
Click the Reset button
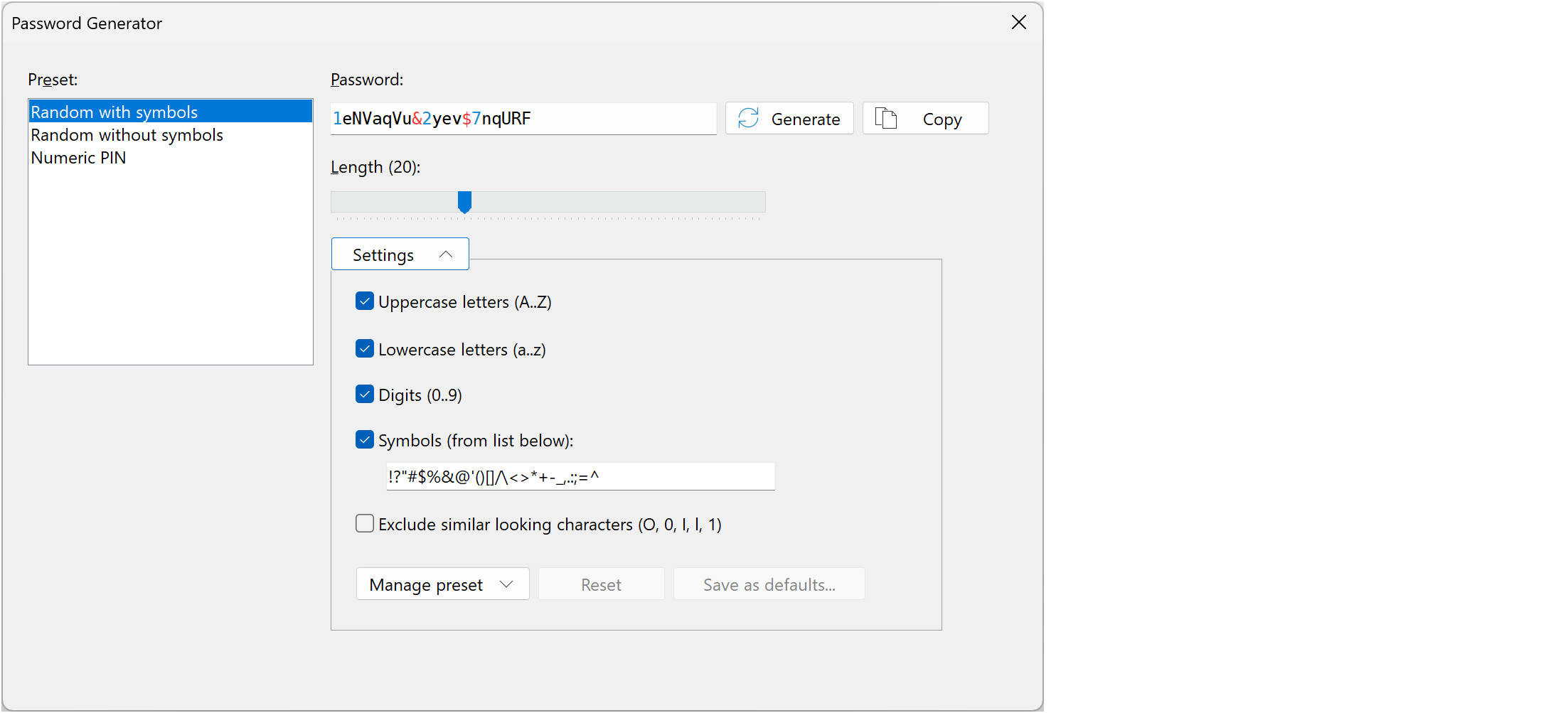pyautogui.click(x=601, y=584)
